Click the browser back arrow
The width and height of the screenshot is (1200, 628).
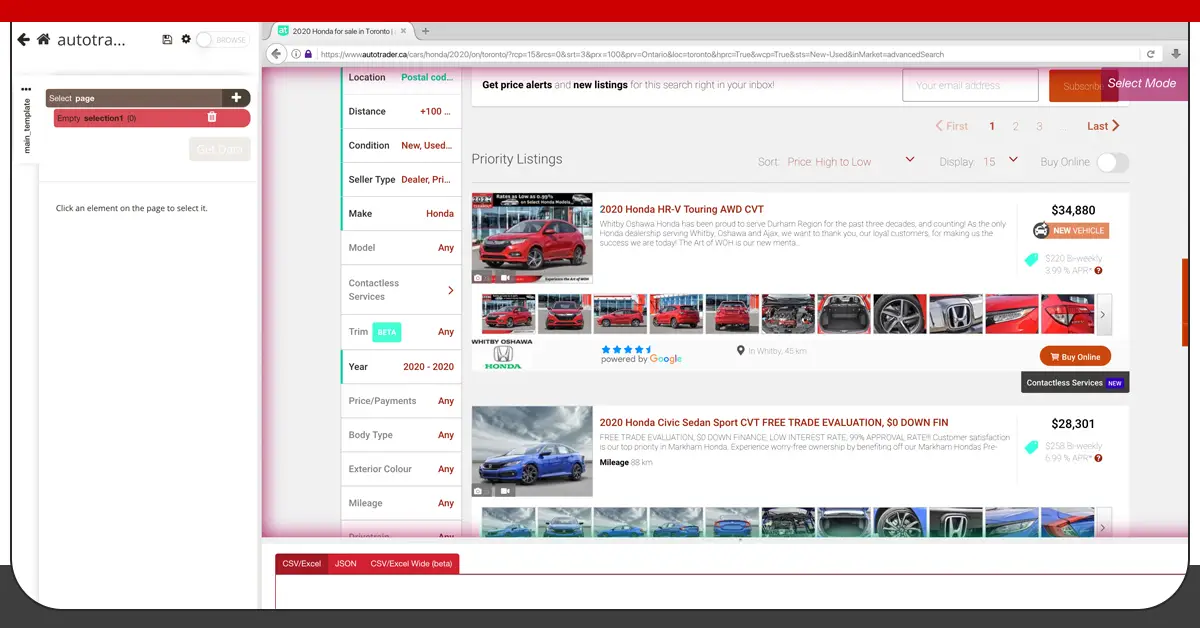[x=277, y=54]
